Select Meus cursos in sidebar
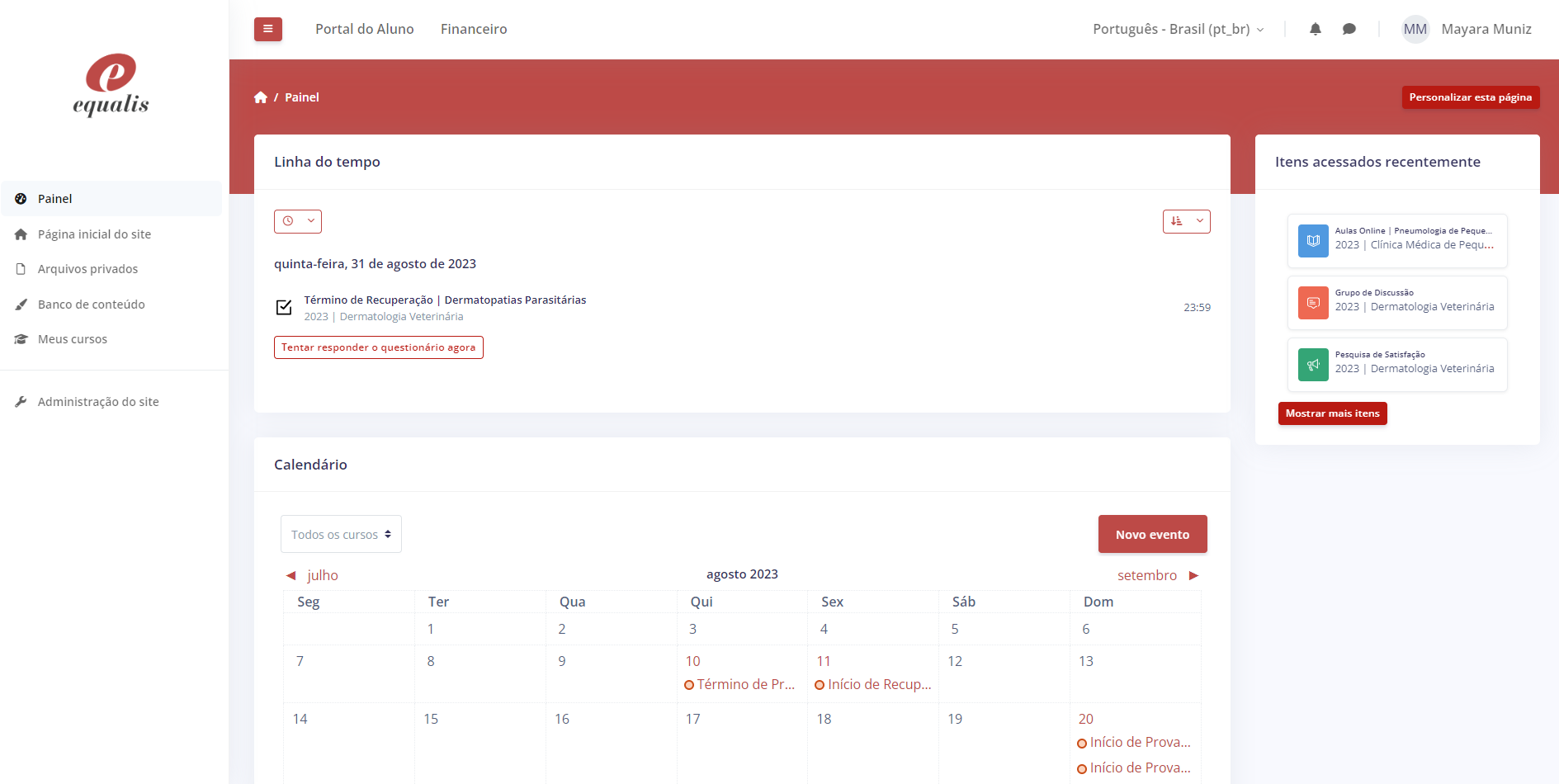 pyautogui.click(x=73, y=339)
